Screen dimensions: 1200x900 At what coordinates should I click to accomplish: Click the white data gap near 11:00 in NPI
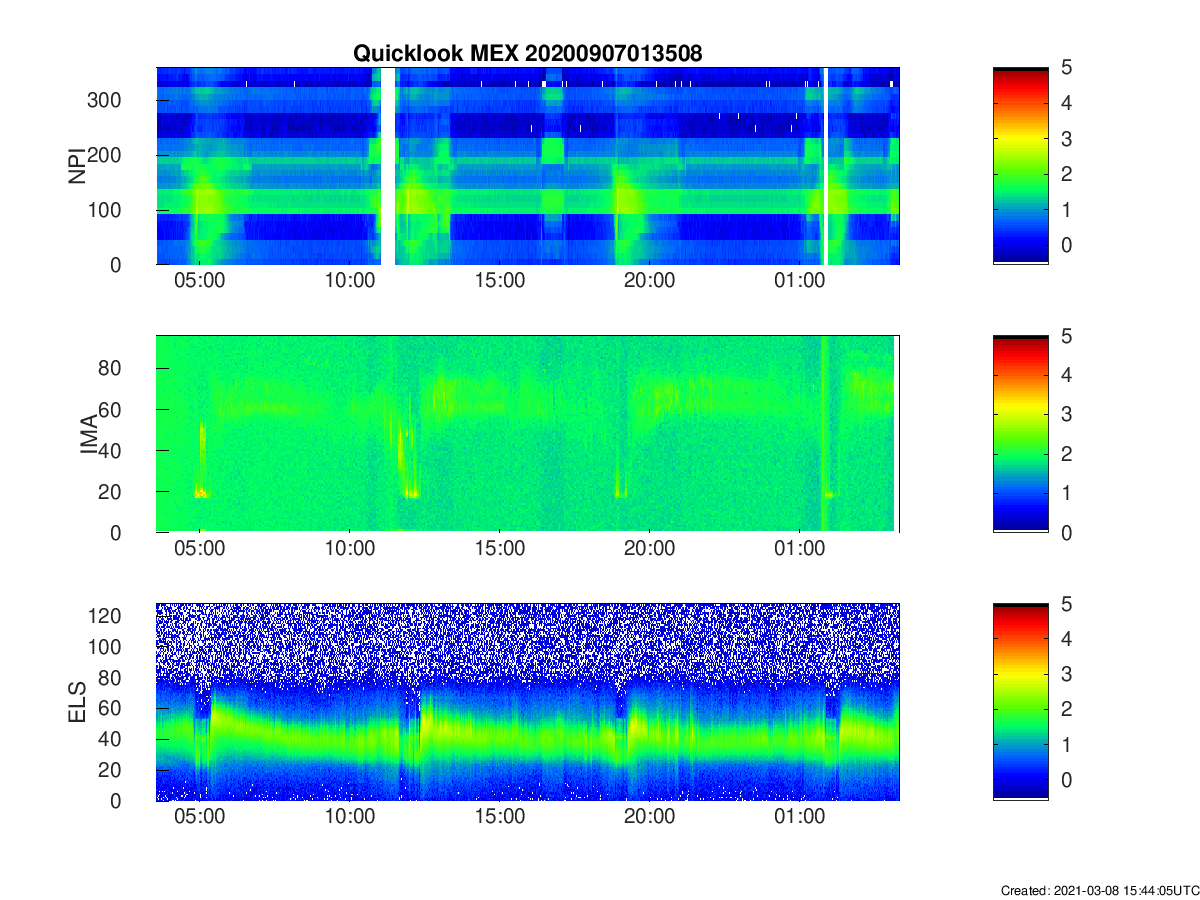(389, 166)
